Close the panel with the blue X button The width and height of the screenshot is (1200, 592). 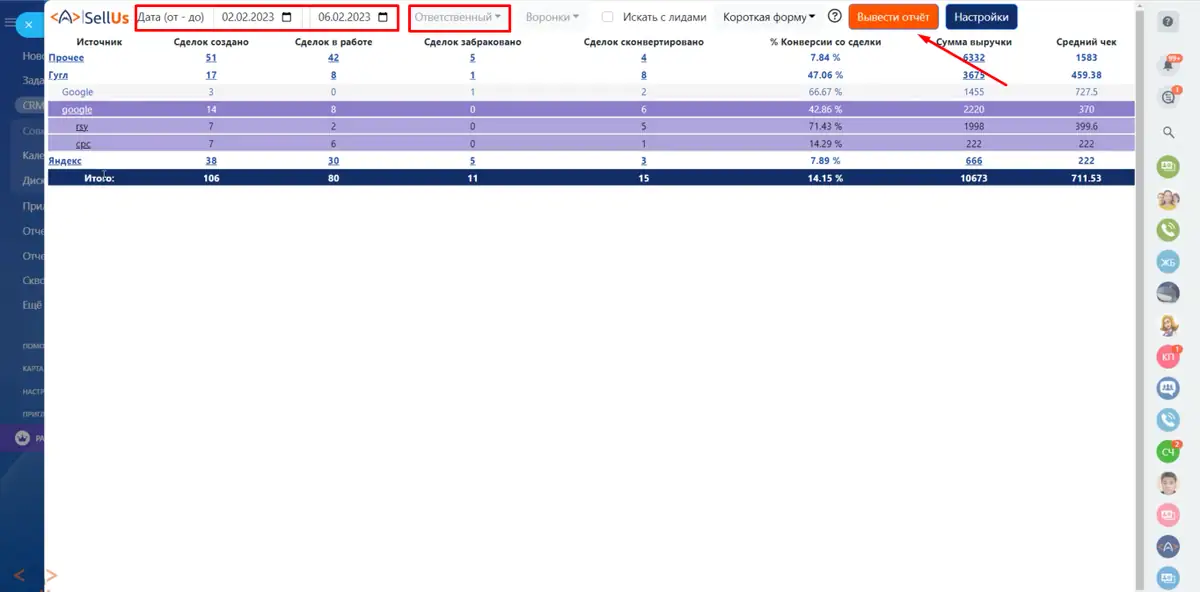[x=29, y=22]
